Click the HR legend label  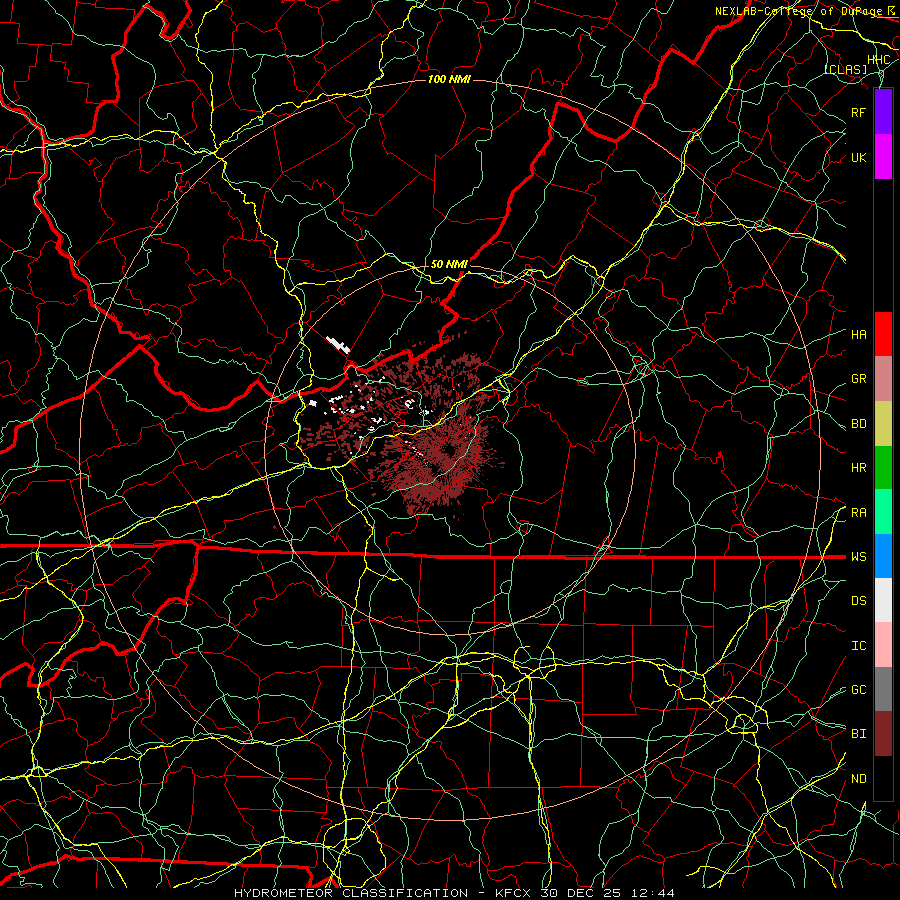(859, 468)
